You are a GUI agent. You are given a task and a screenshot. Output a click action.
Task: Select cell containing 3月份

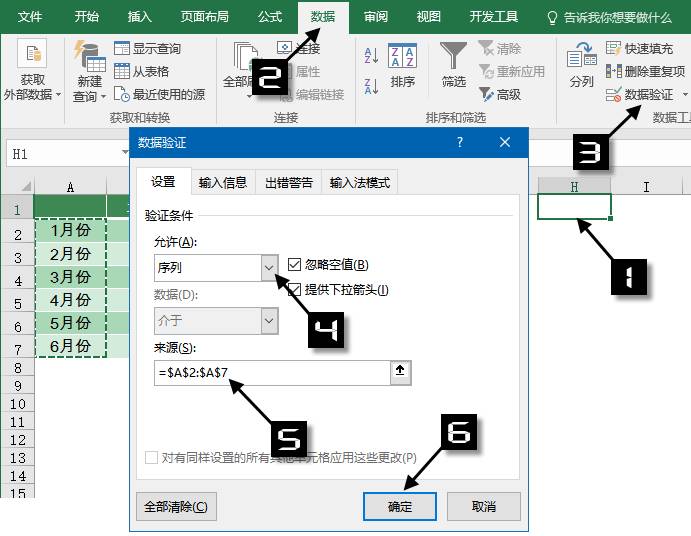click(70, 277)
